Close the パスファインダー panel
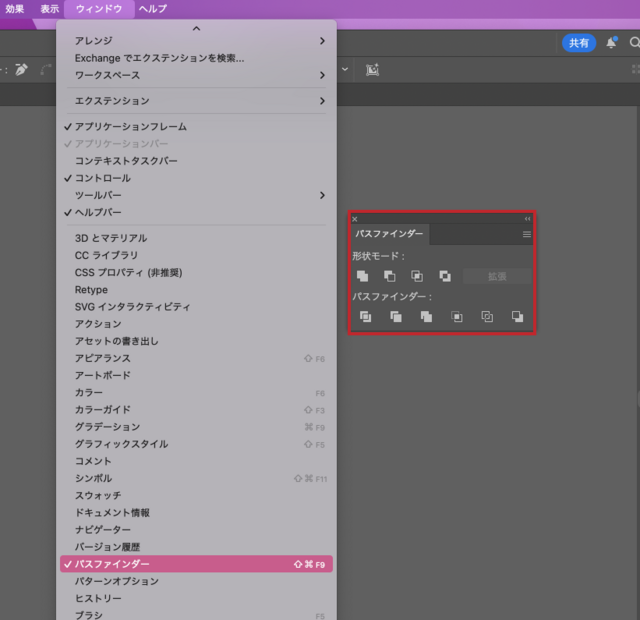This screenshot has height=620, width=640. tap(355, 219)
